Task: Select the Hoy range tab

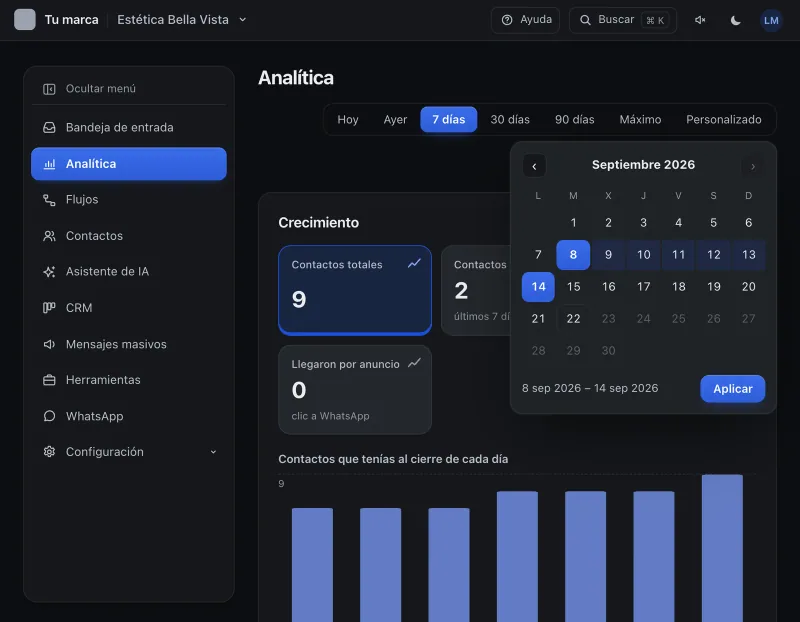Action: (348, 119)
